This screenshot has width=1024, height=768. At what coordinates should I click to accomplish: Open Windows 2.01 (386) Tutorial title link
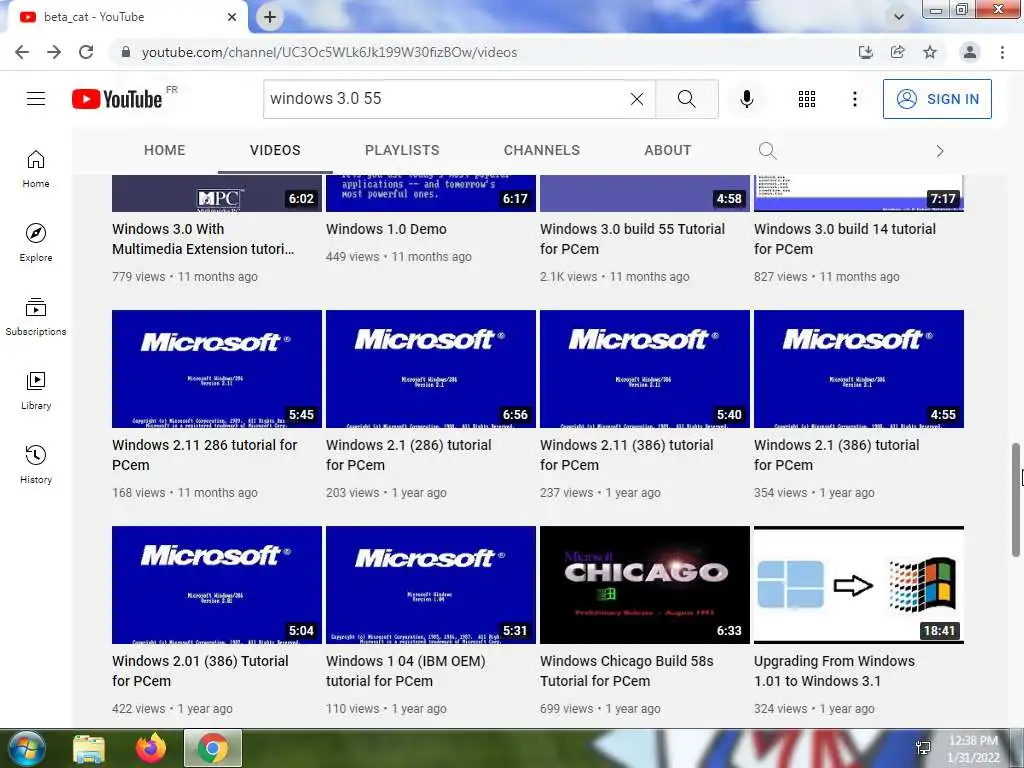point(200,671)
